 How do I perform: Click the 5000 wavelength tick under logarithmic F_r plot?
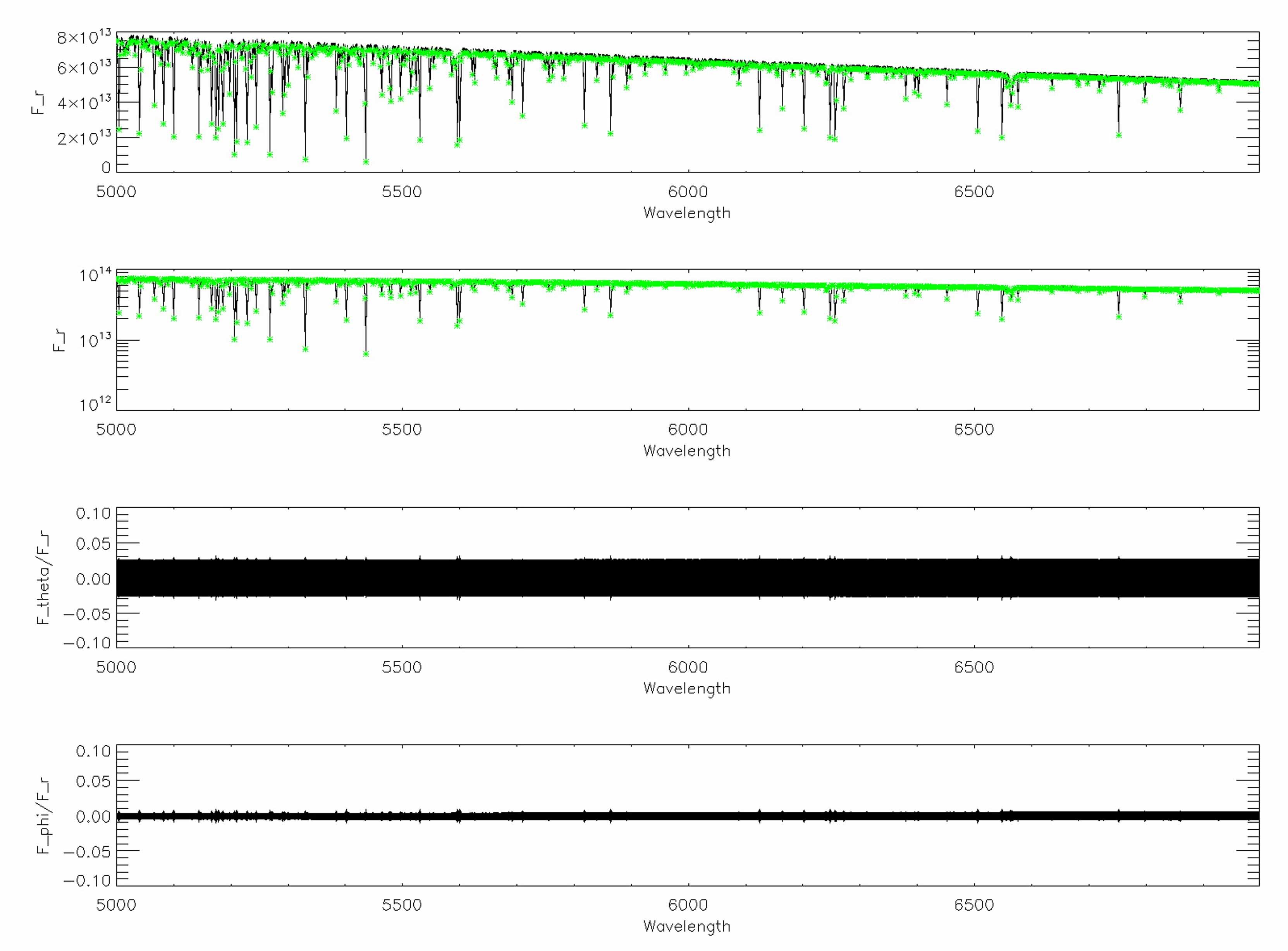[x=116, y=429]
